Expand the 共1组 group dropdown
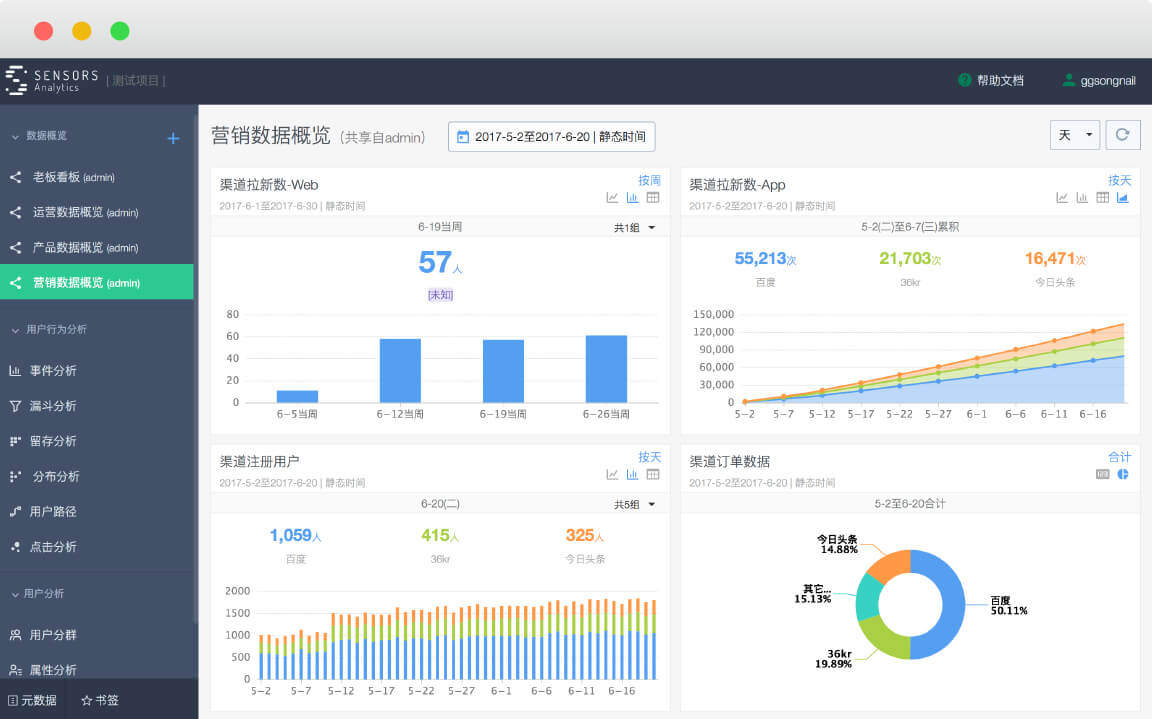This screenshot has height=719, width=1152. pos(635,228)
